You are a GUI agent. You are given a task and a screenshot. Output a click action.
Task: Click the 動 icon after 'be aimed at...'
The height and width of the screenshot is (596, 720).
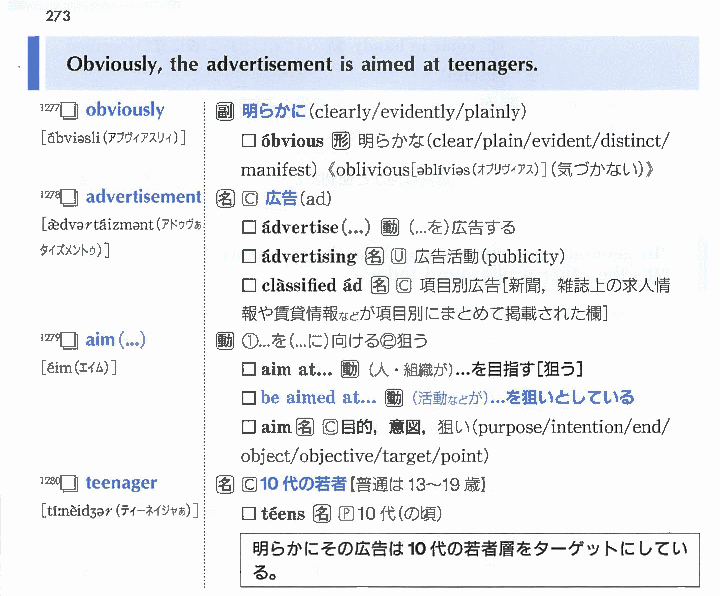coord(393,398)
